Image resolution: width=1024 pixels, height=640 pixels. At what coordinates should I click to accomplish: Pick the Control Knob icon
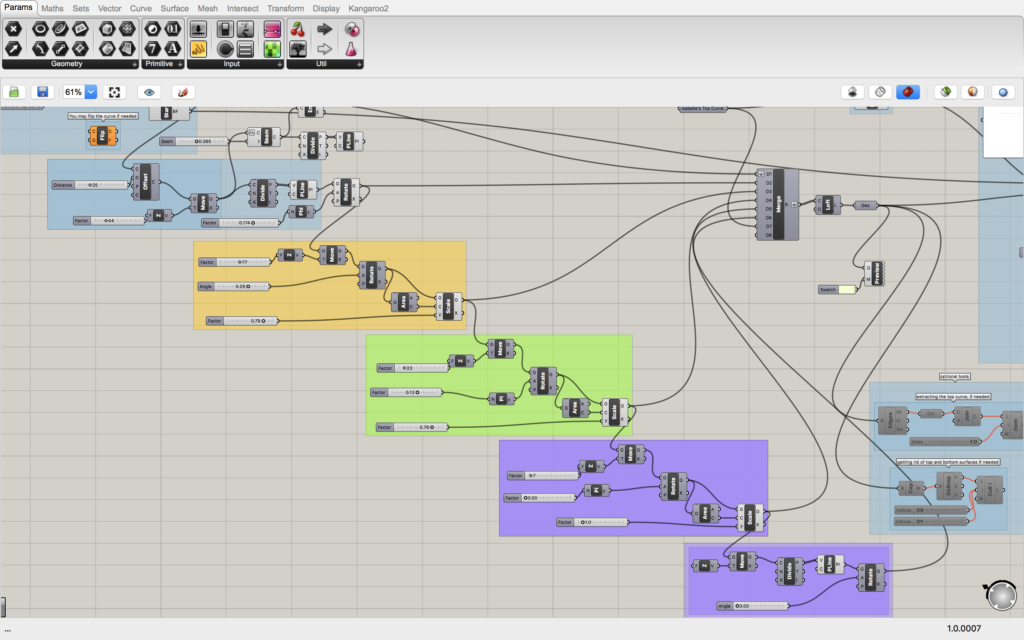coord(225,48)
